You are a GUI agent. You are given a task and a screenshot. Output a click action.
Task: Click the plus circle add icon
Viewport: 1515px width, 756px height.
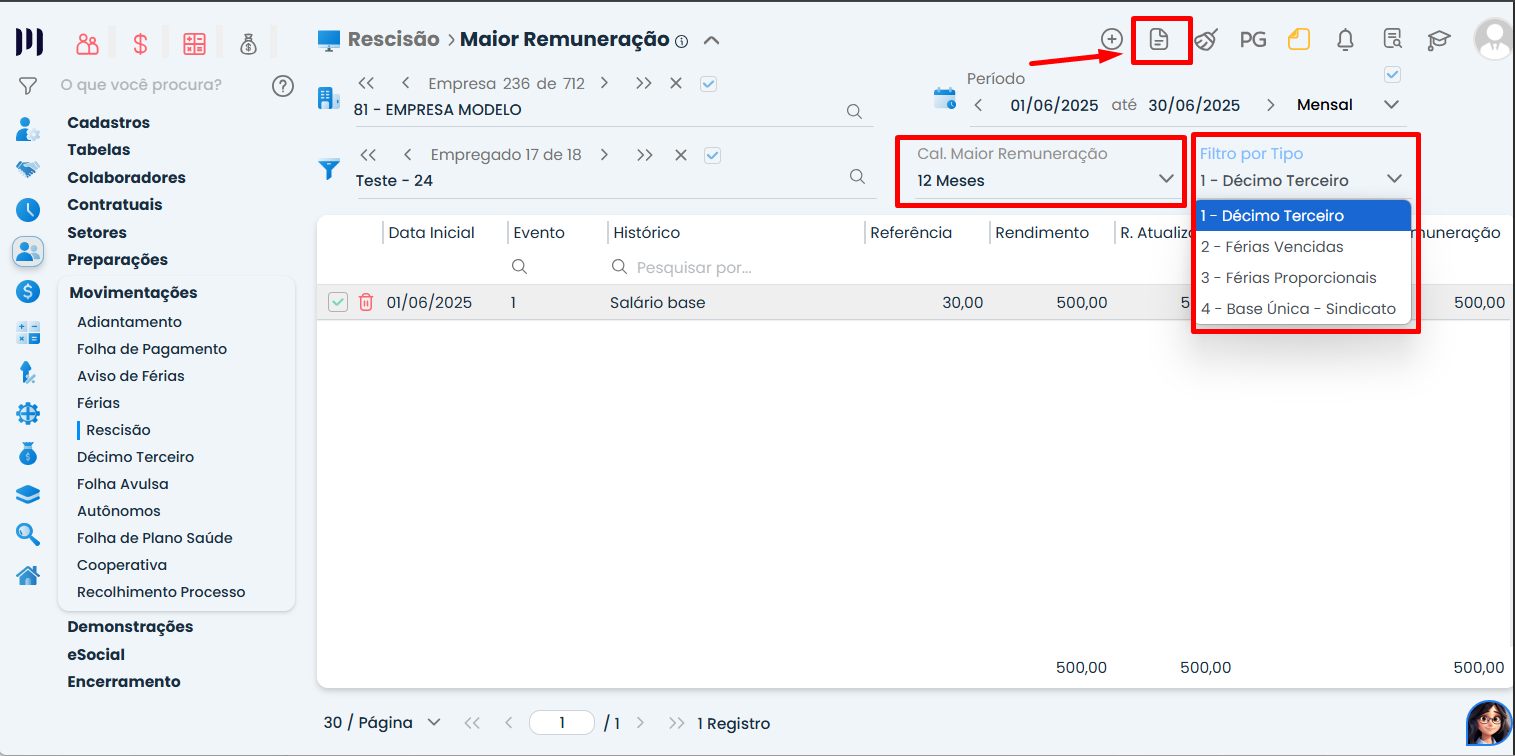tap(1112, 39)
